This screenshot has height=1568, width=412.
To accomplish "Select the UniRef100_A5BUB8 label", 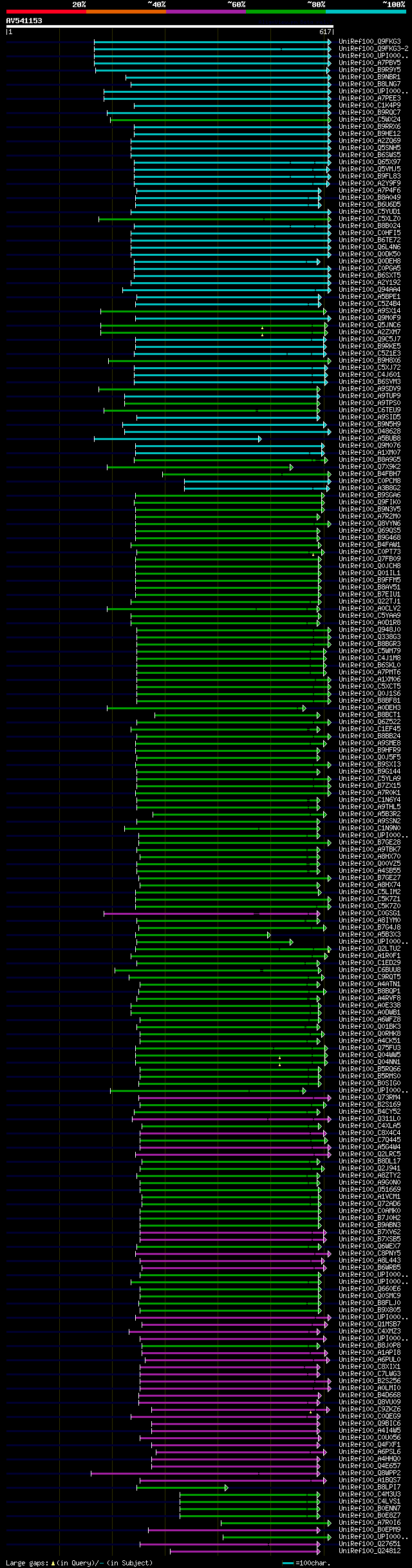I will coord(370,439).
